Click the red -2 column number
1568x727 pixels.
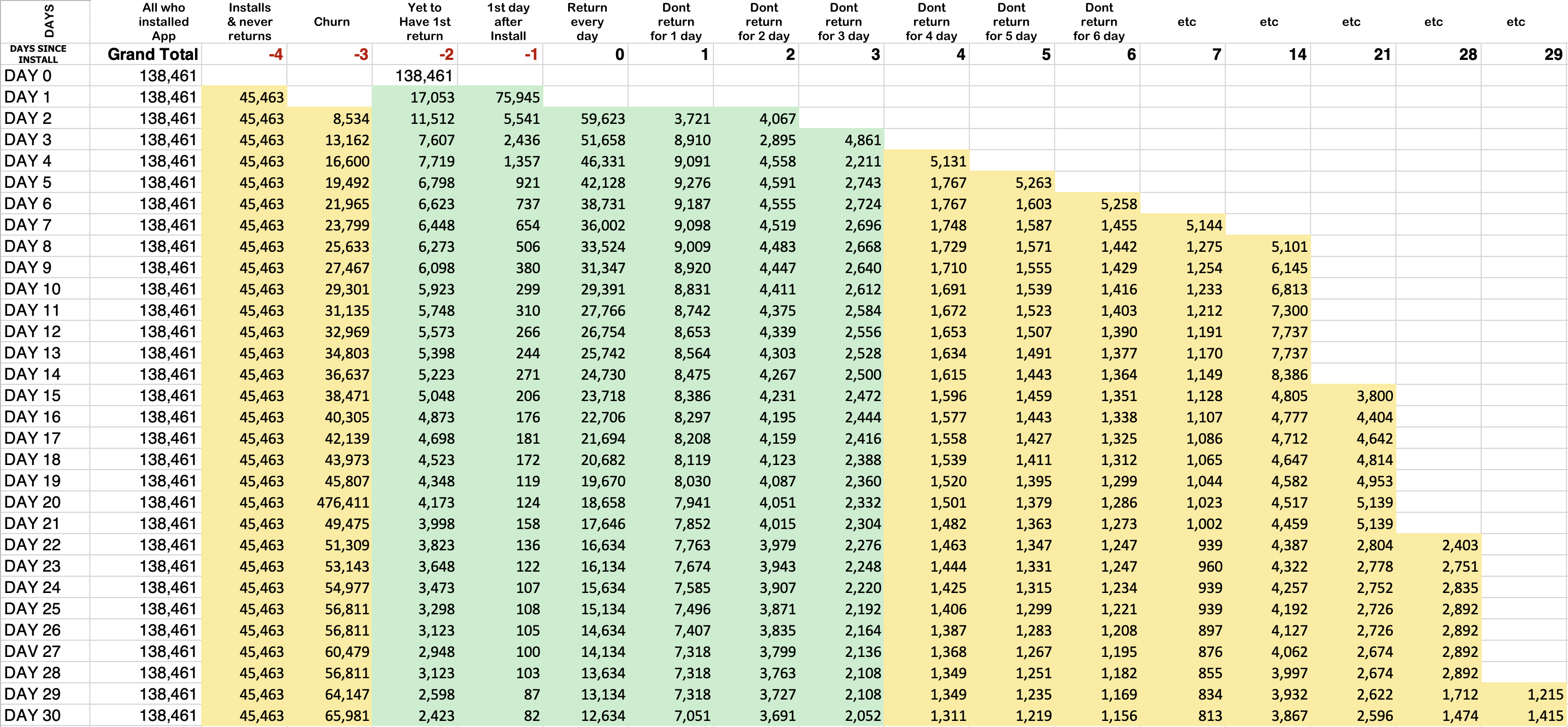tap(446, 55)
